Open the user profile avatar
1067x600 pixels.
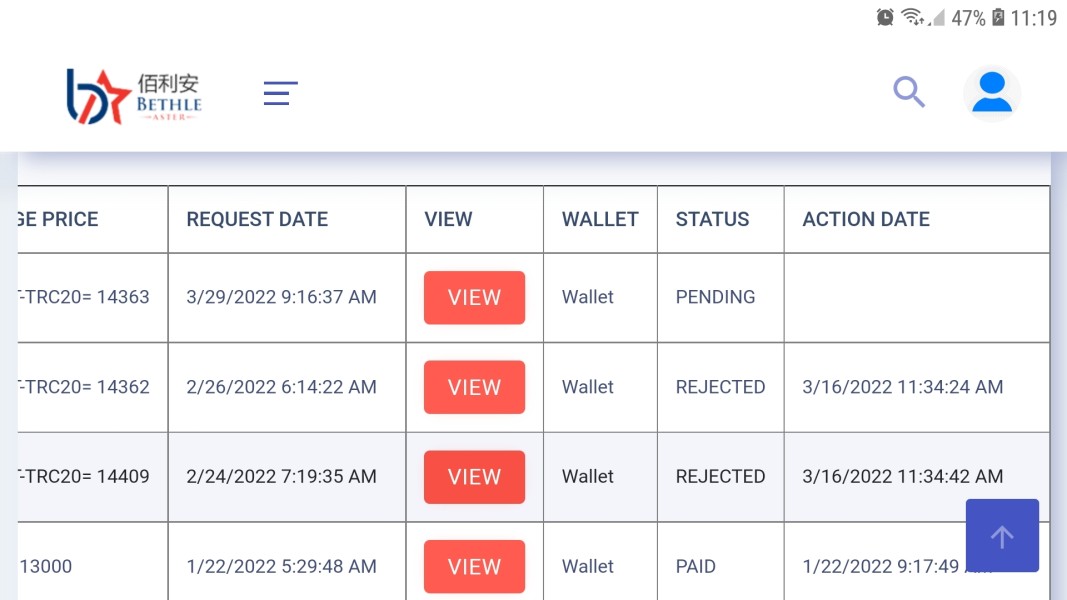991,93
